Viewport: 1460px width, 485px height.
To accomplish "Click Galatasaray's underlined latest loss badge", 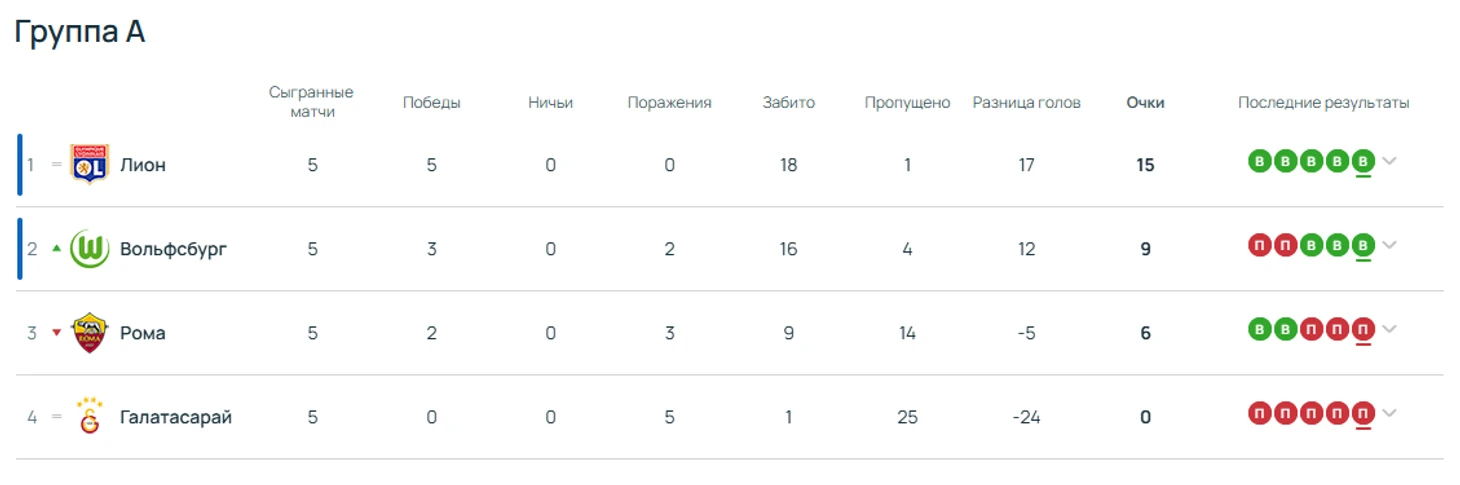I will (x=1362, y=413).
